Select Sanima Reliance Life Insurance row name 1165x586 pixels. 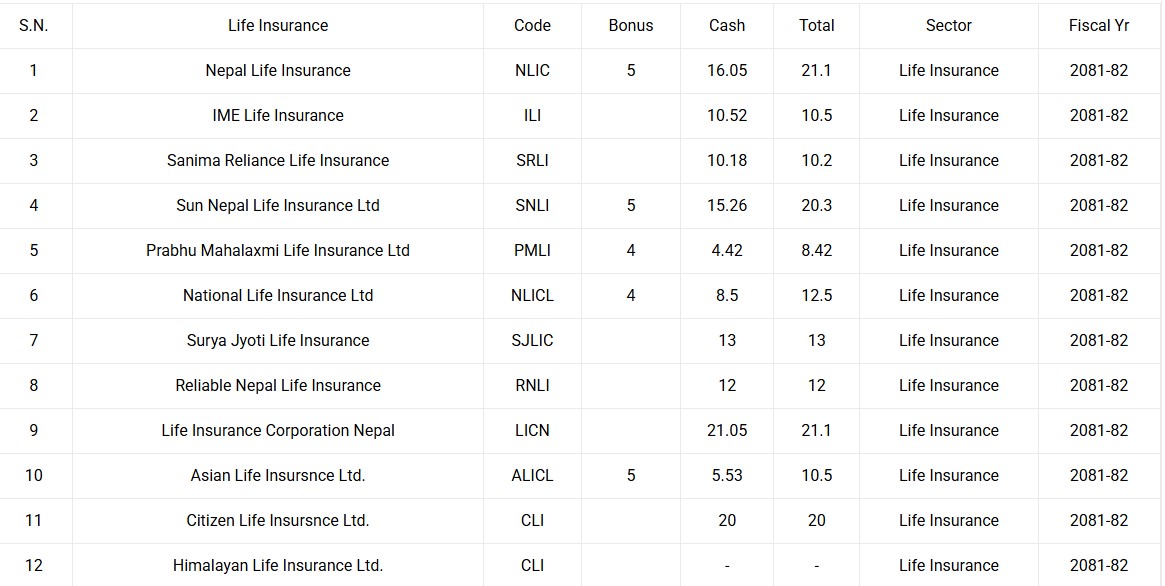tap(278, 160)
